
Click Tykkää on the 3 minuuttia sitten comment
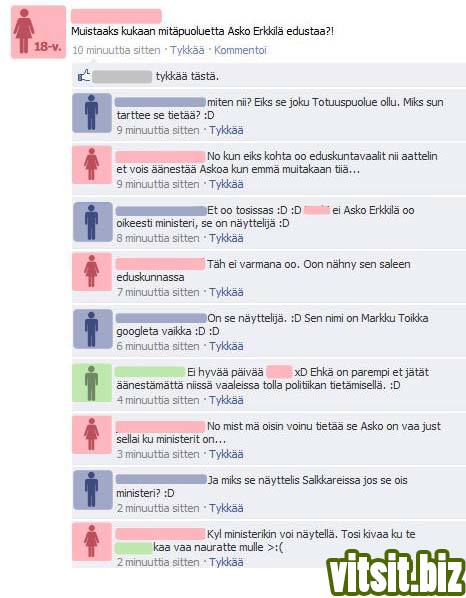coord(226,454)
